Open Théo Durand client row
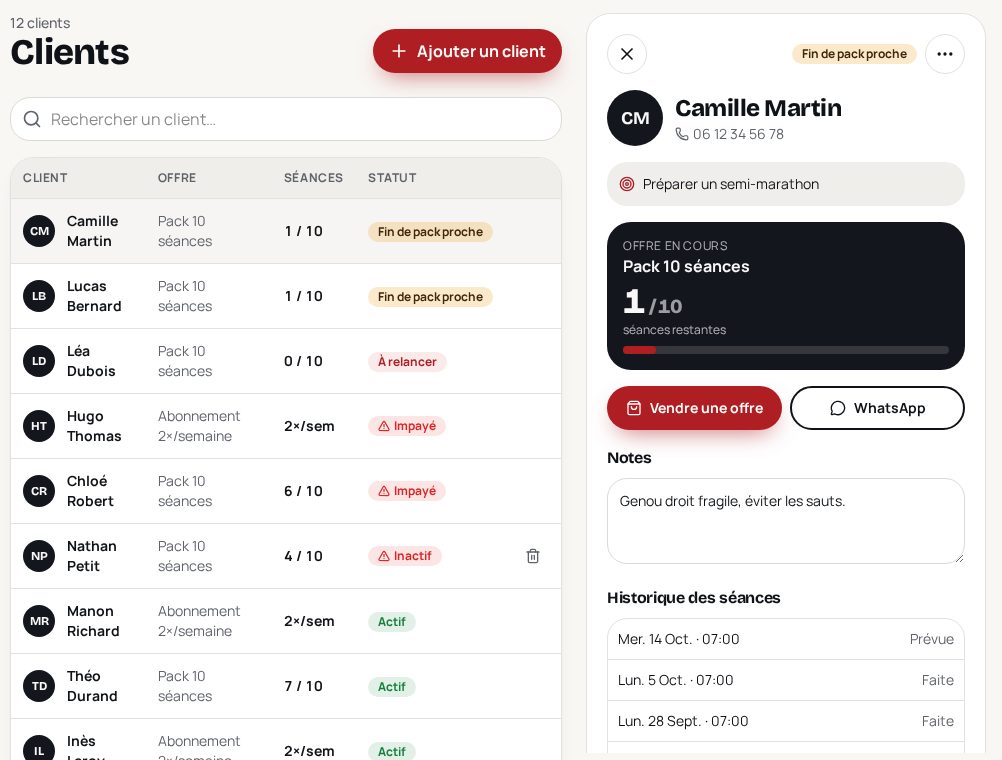 (286, 686)
